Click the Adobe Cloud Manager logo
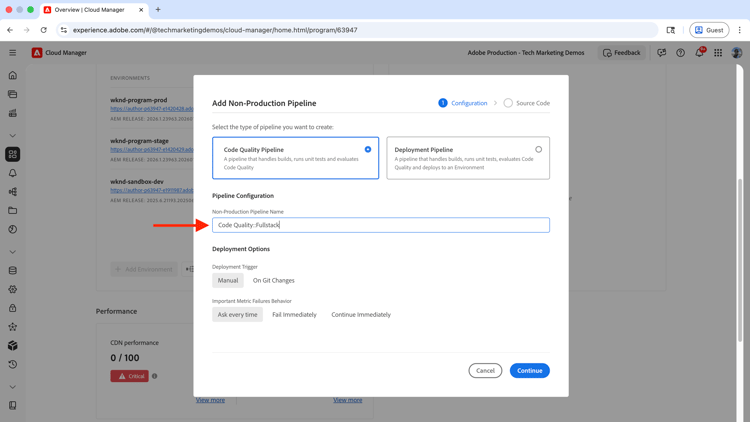 [37, 53]
